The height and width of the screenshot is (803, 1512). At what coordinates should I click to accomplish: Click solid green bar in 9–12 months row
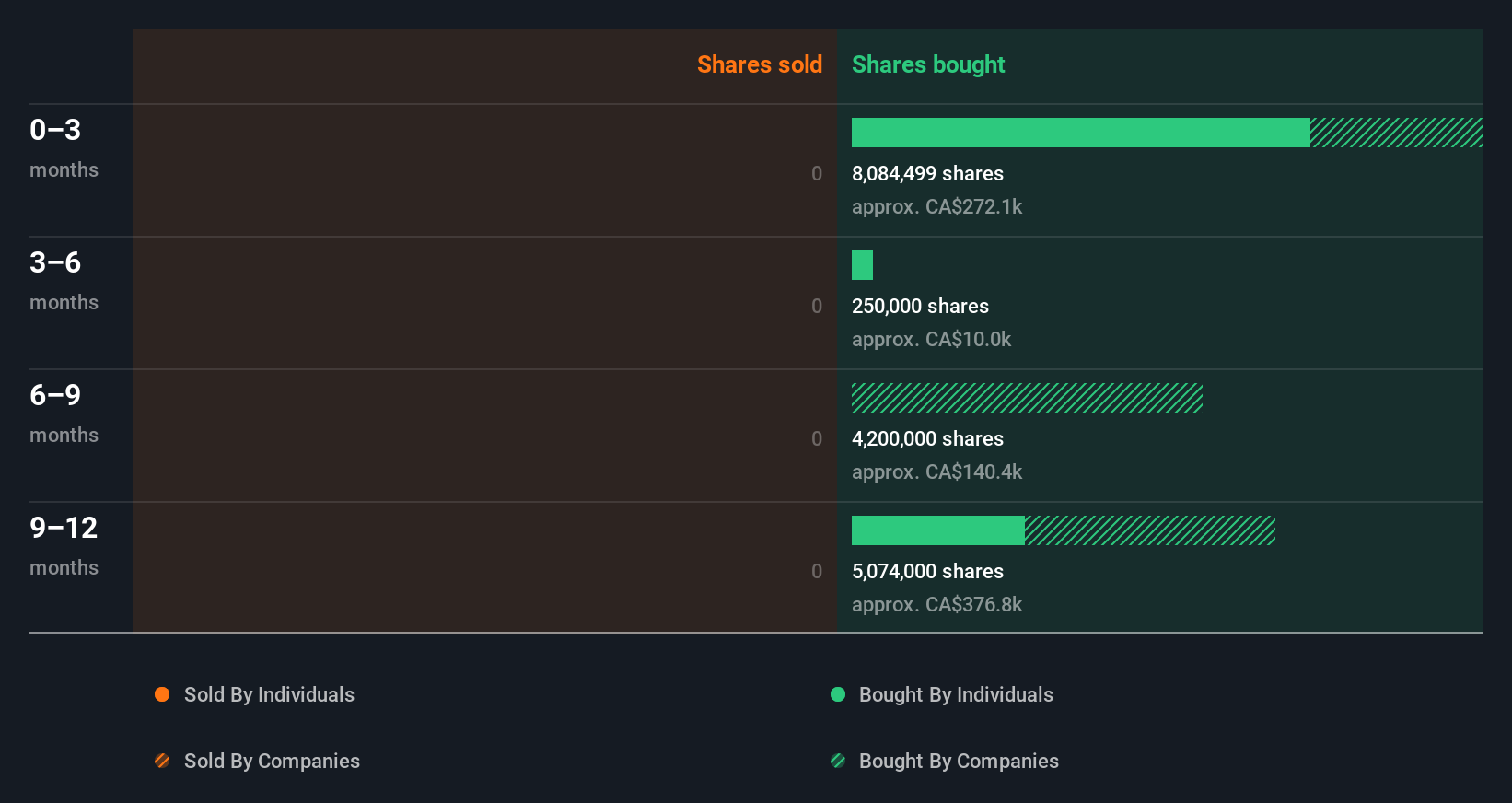(938, 530)
